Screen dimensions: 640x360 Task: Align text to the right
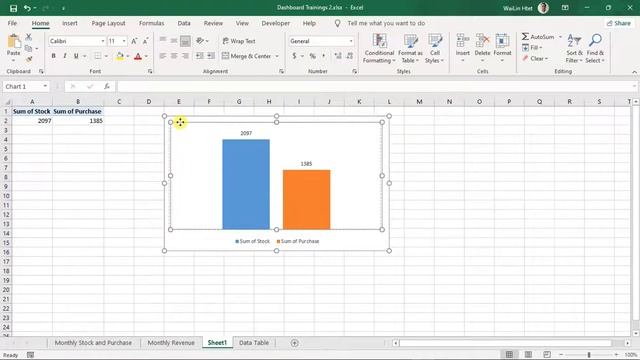pyautogui.click(x=185, y=56)
